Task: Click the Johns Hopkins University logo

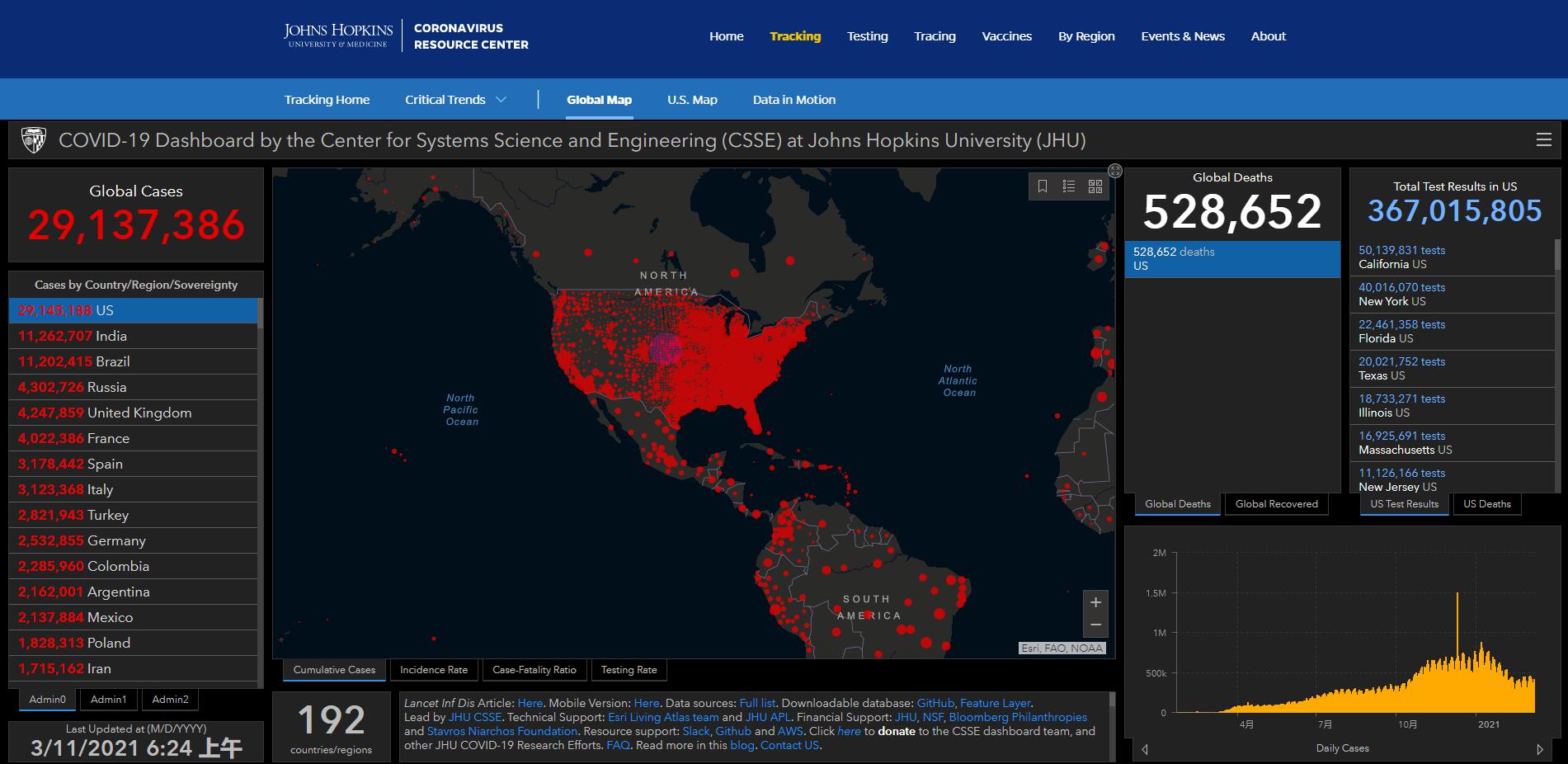Action: [x=338, y=35]
